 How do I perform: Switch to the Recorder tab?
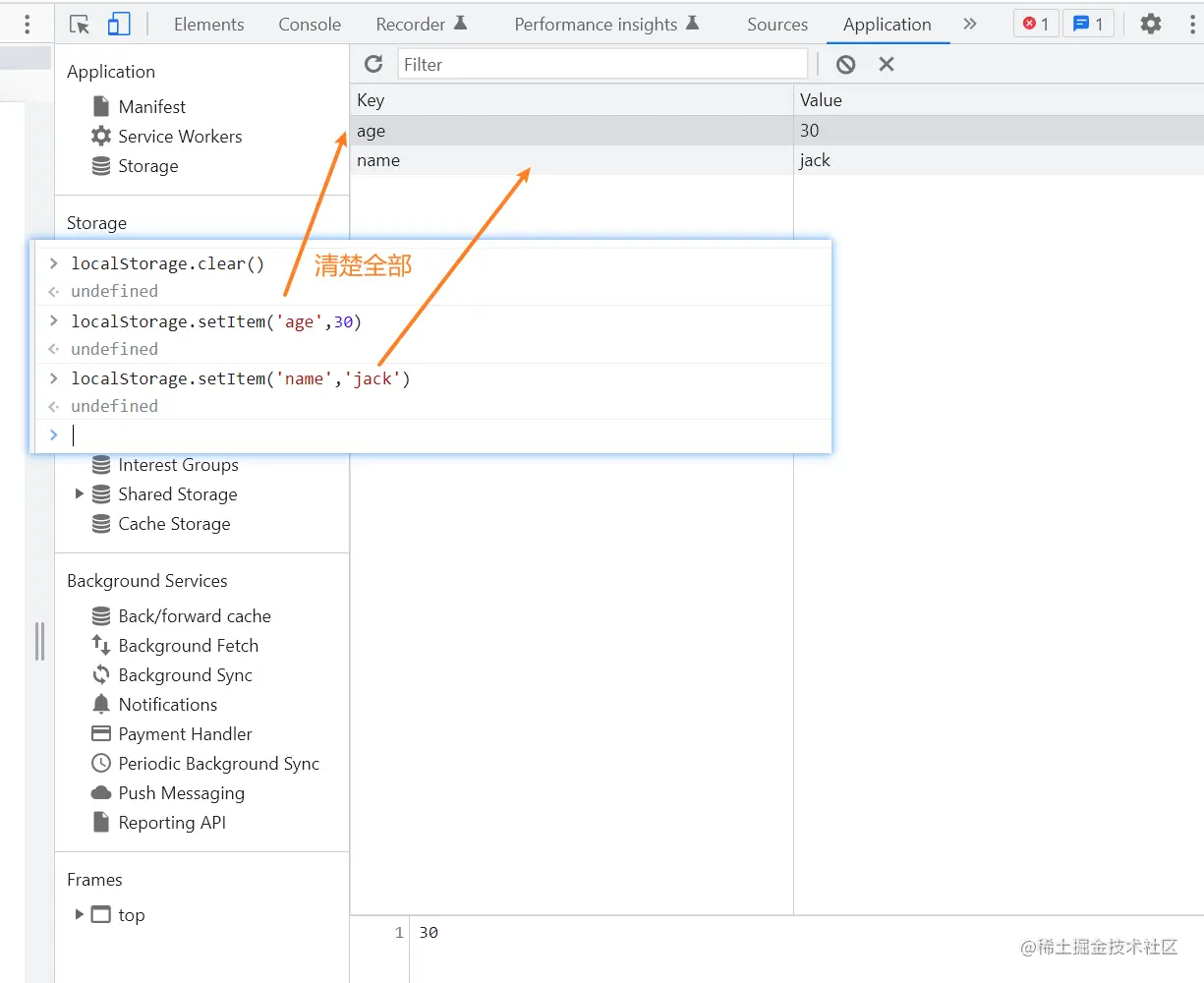[421, 25]
